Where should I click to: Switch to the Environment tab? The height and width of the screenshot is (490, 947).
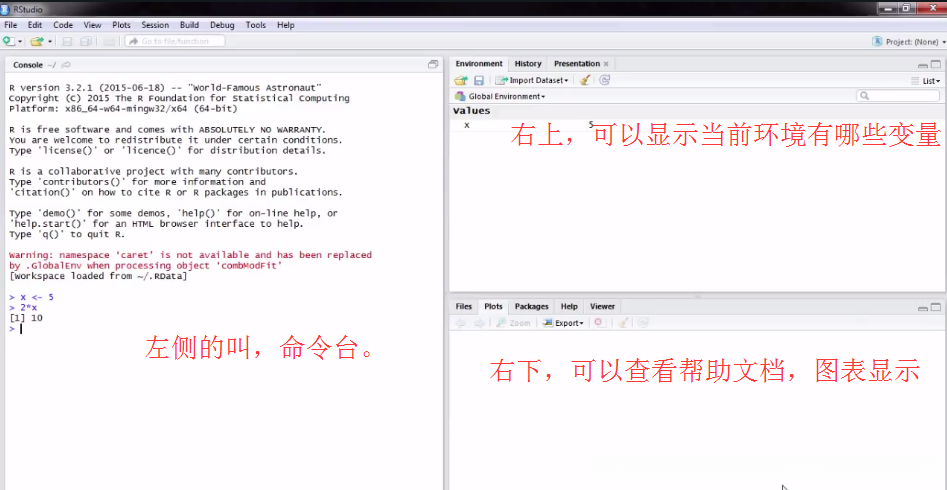coord(479,63)
